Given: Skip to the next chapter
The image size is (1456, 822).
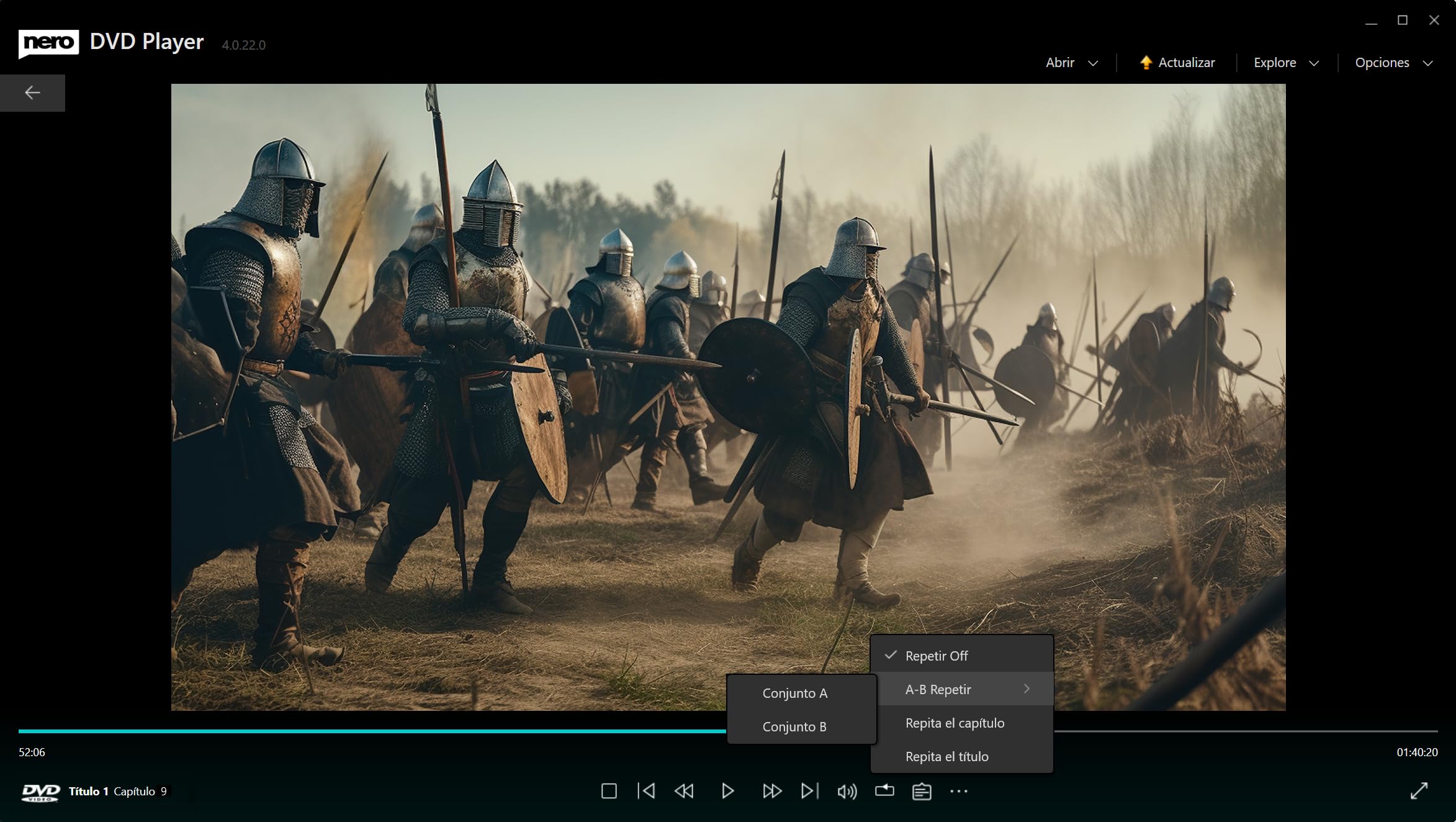Looking at the screenshot, I should tap(810, 791).
